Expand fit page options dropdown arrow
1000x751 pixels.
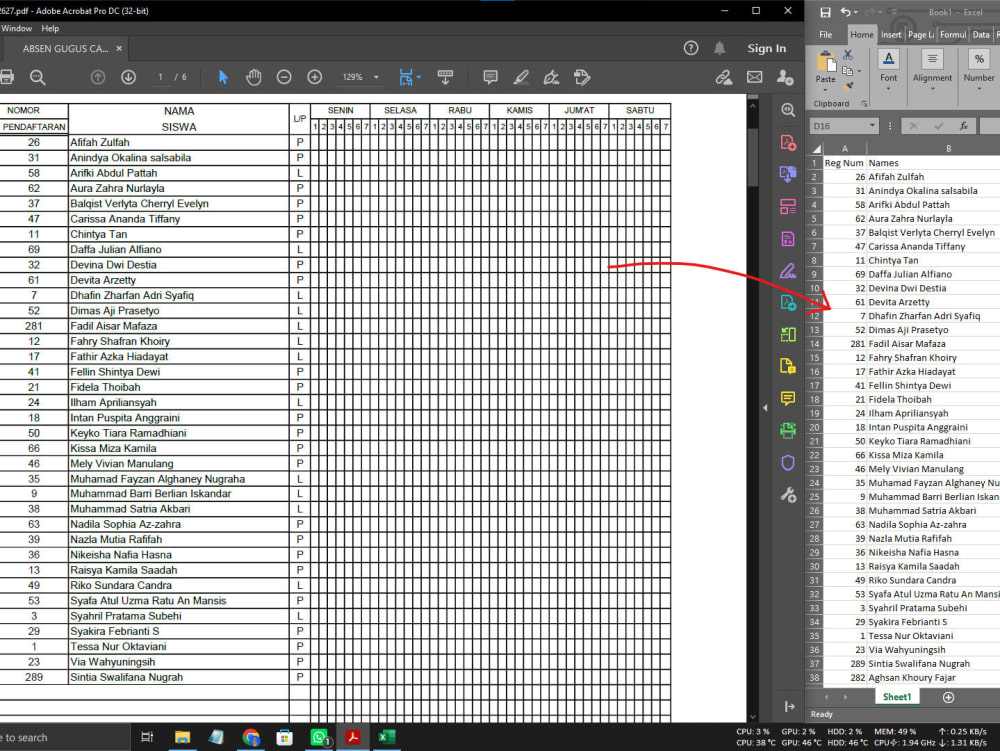coord(418,77)
